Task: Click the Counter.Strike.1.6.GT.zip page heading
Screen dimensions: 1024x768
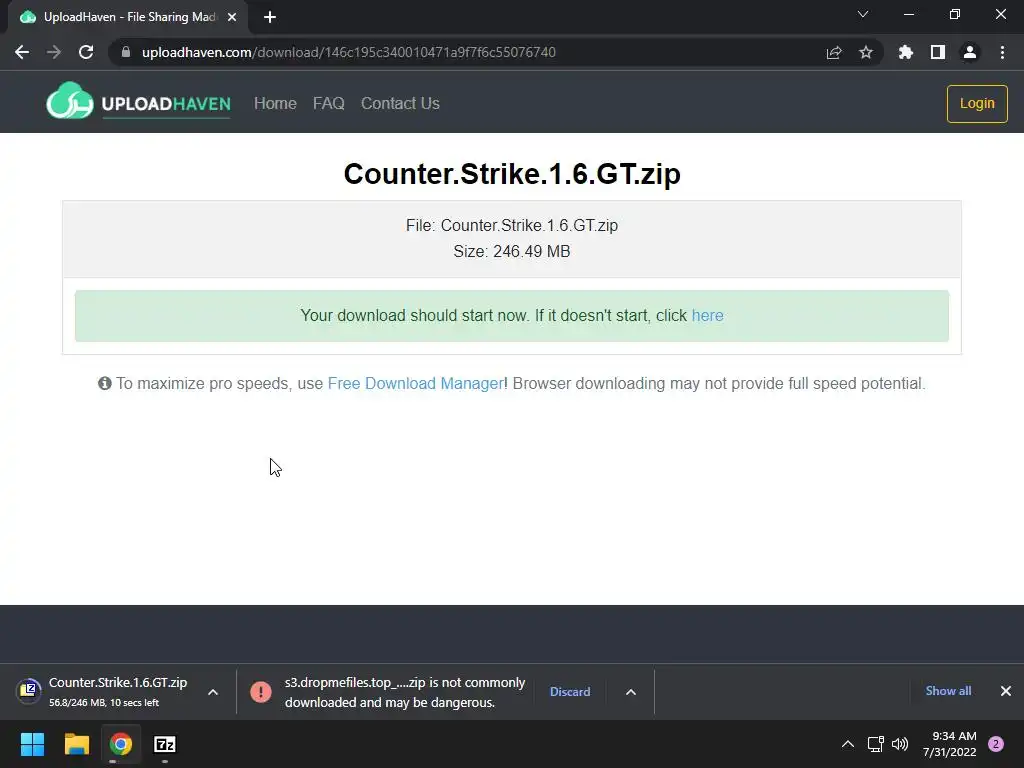Action: 512,174
